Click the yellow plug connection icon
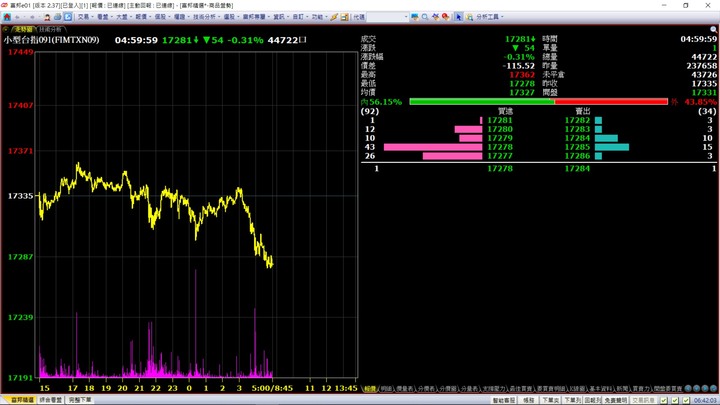Image resolution: width=720 pixels, height=405 pixels. click(x=334, y=17)
